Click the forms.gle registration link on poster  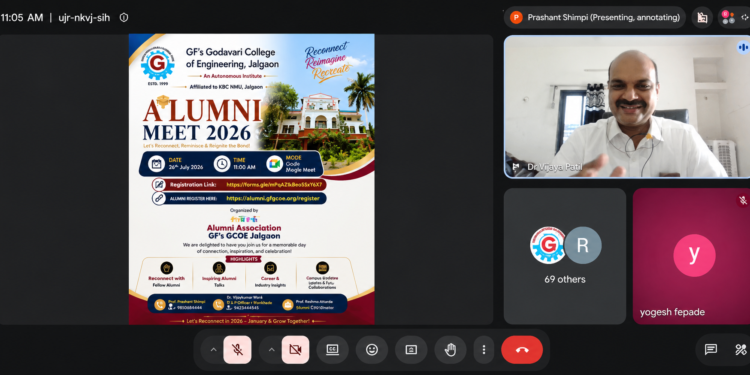[274, 184]
